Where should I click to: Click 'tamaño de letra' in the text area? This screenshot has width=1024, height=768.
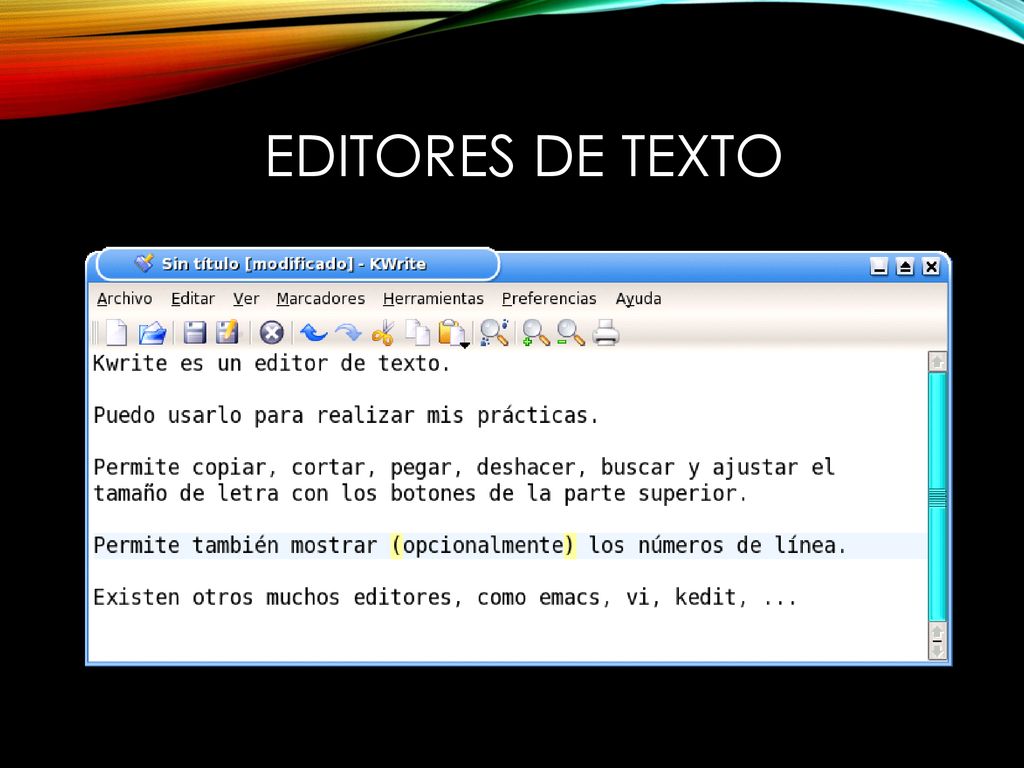pos(186,493)
